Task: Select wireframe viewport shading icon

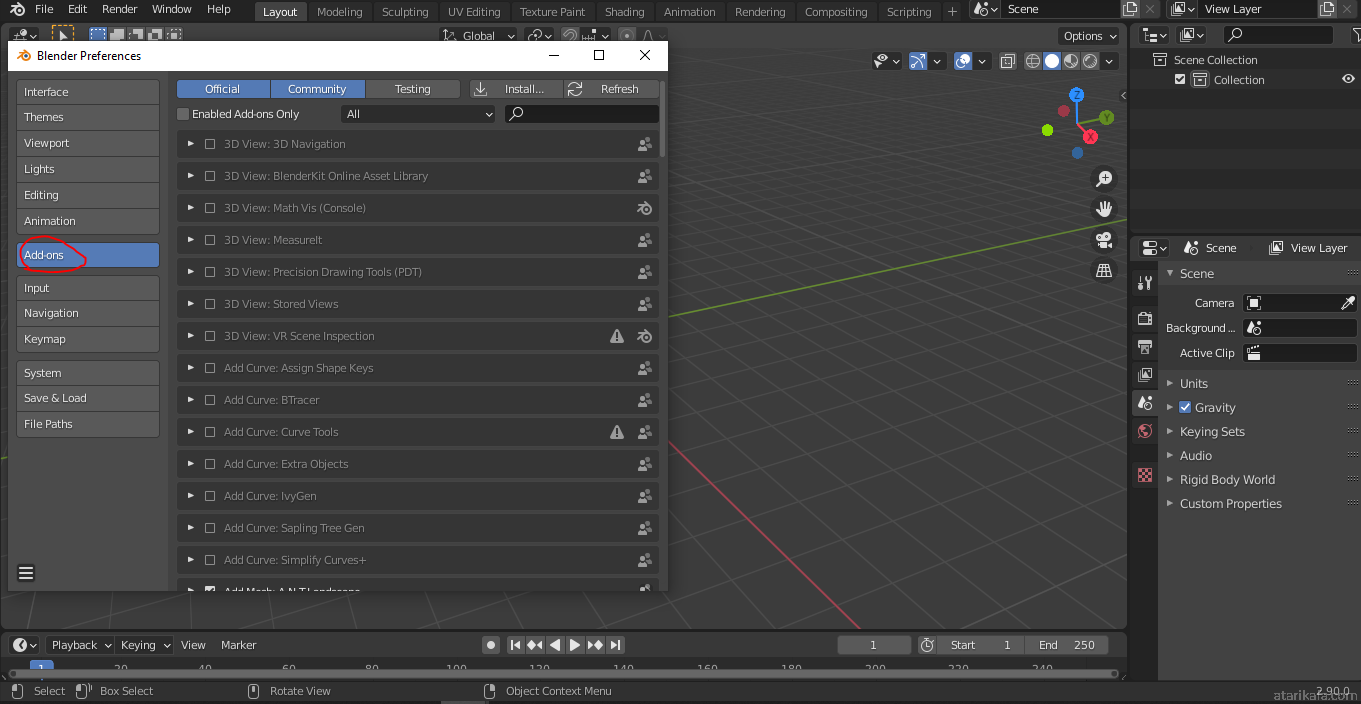Action: tap(1034, 61)
